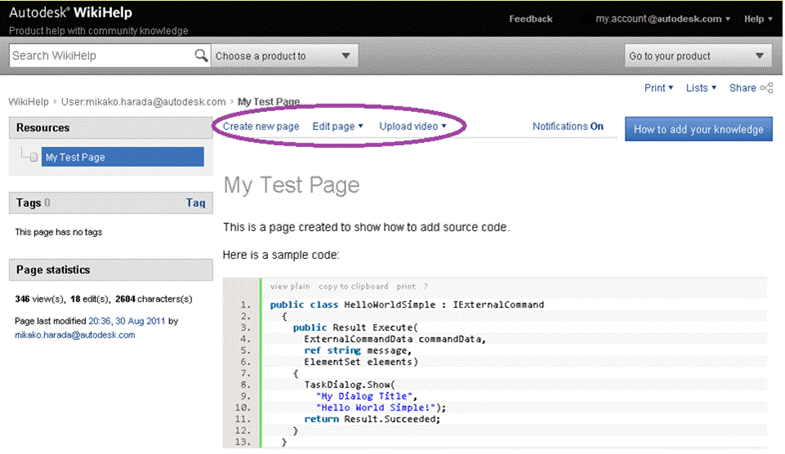Screen dimensions: 785x454
Task: Click 'public class HelloWorldSimple' code line
Action: pyautogui.click(x=407, y=304)
